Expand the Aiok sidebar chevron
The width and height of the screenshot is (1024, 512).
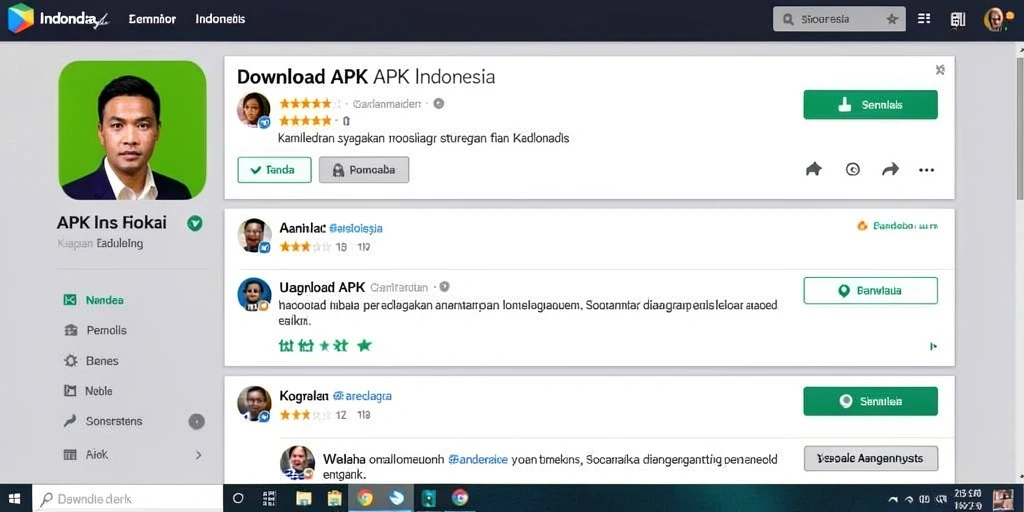coord(198,455)
